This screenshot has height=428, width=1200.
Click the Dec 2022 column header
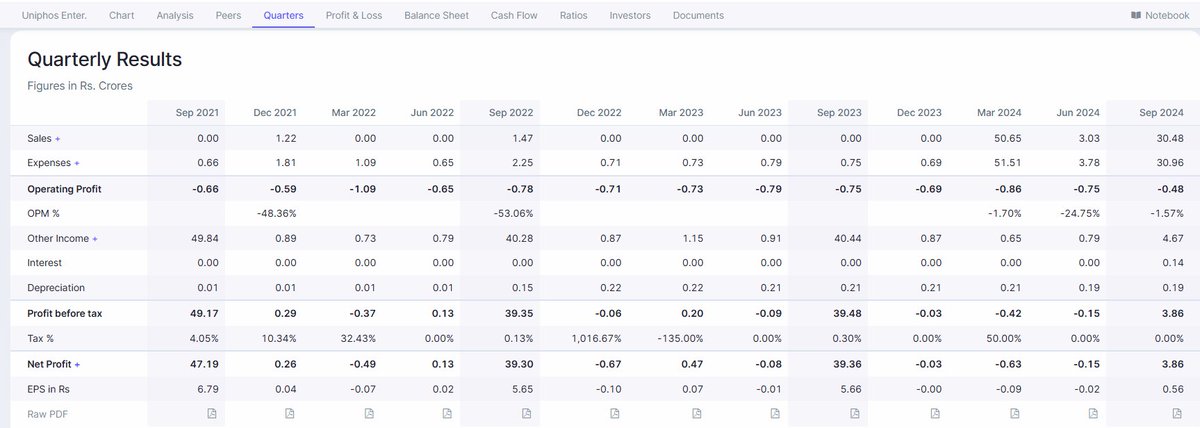(x=599, y=113)
